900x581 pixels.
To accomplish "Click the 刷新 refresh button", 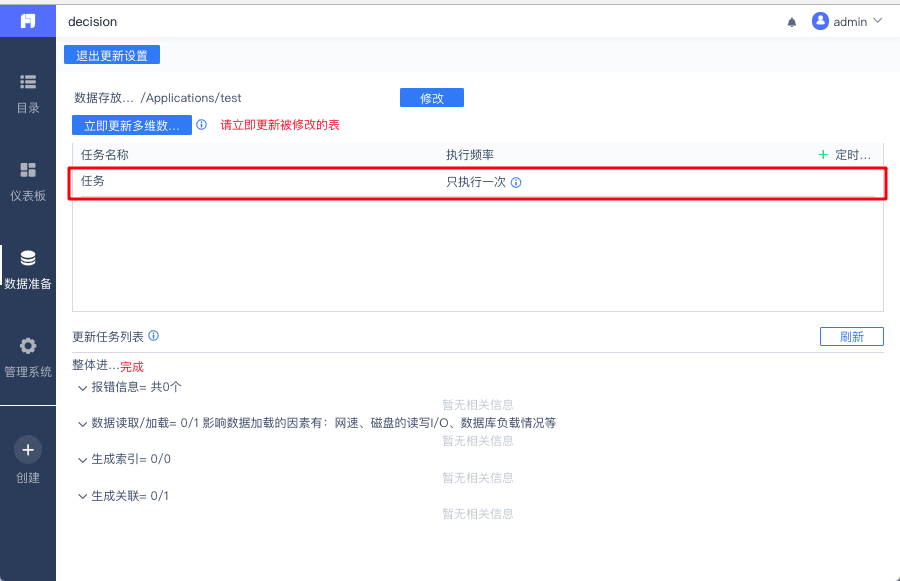I will (x=851, y=336).
